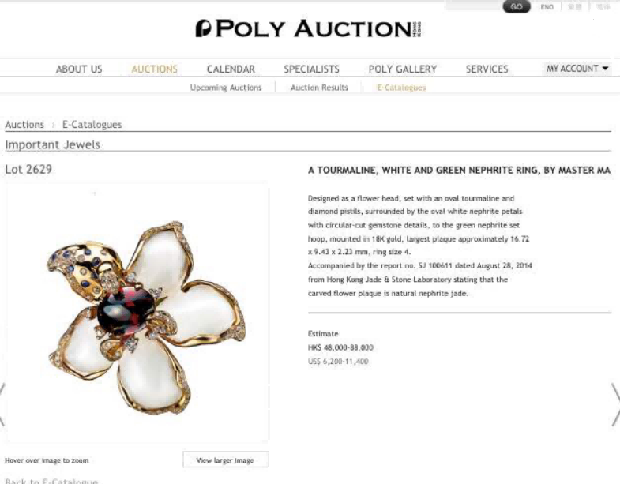Viewport: 620px width, 484px height.
Task: Open the About Us menu
Action: click(x=79, y=69)
